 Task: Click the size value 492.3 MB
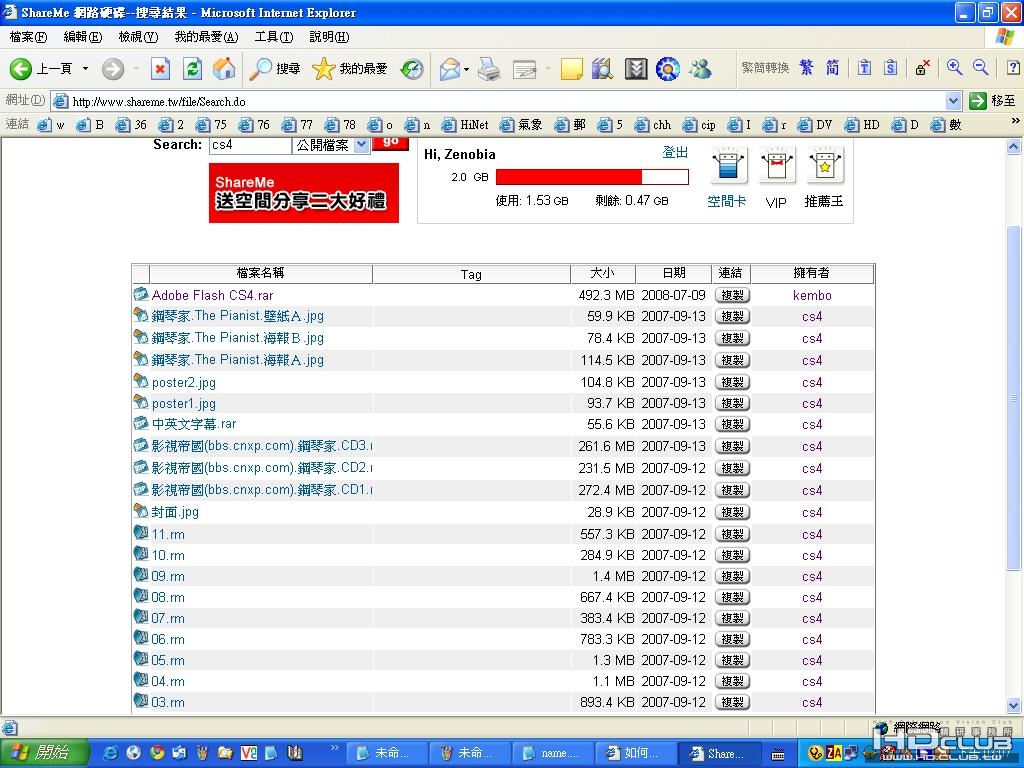point(606,295)
